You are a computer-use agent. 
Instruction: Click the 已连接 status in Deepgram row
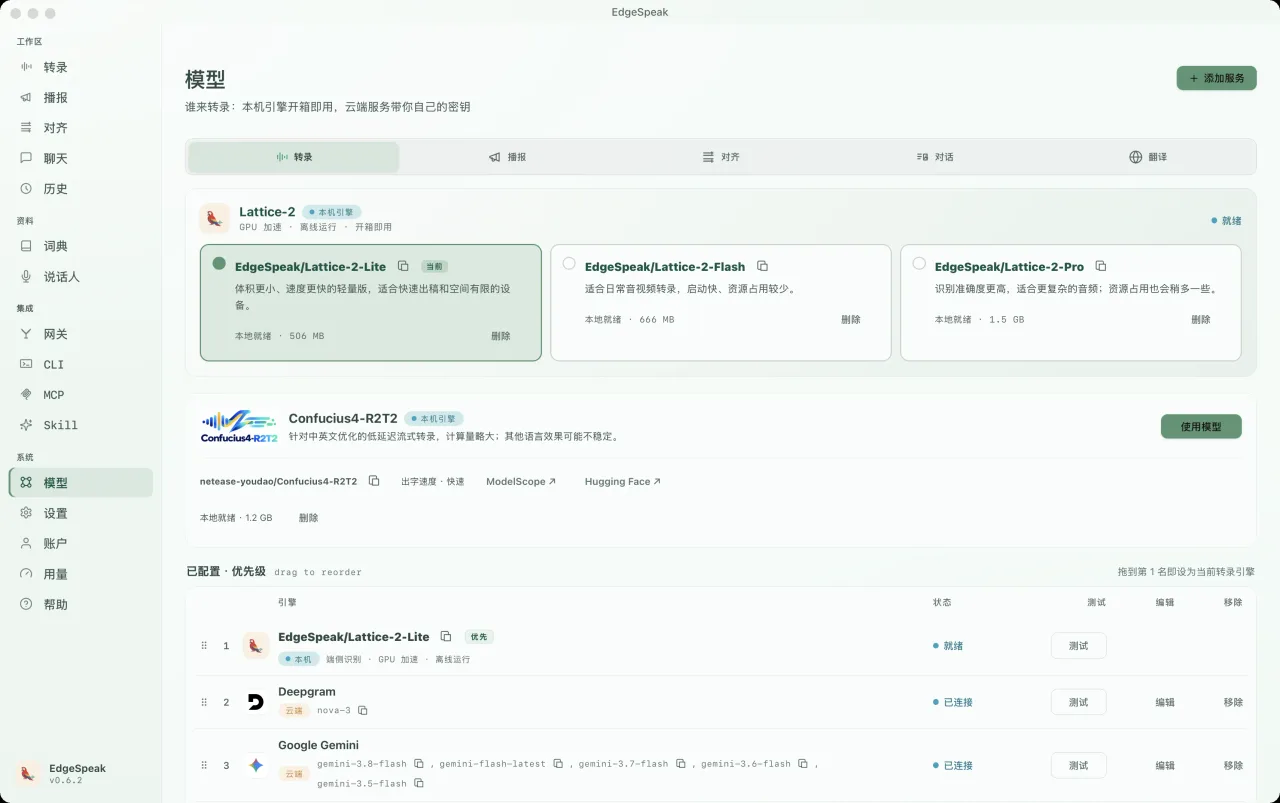pos(952,702)
